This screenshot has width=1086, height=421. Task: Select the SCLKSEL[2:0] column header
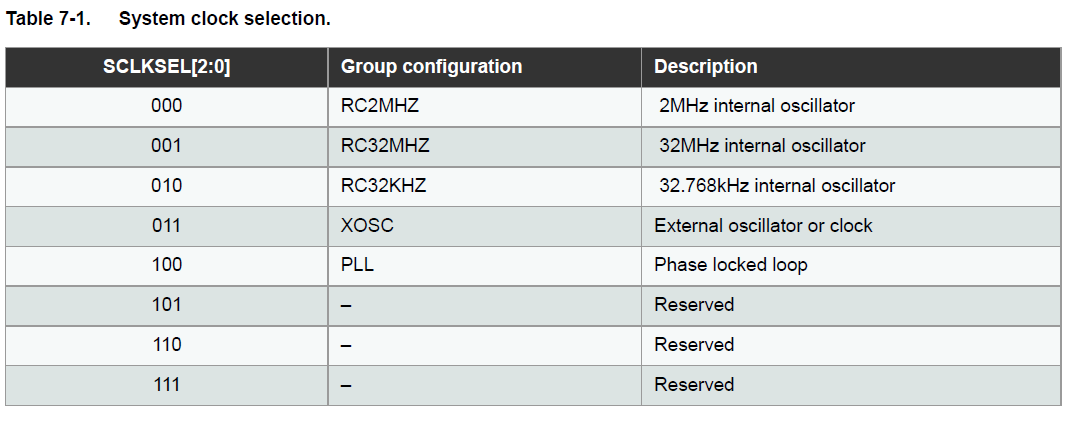click(x=166, y=66)
